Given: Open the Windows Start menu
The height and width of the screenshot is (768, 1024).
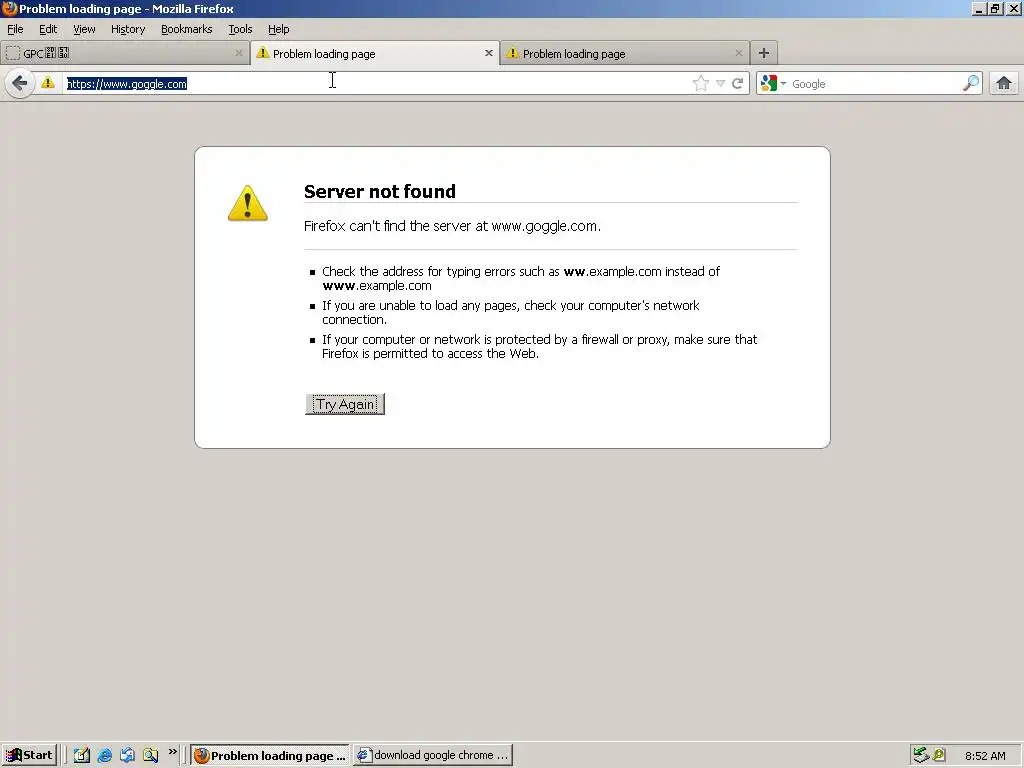Looking at the screenshot, I should click(29, 755).
